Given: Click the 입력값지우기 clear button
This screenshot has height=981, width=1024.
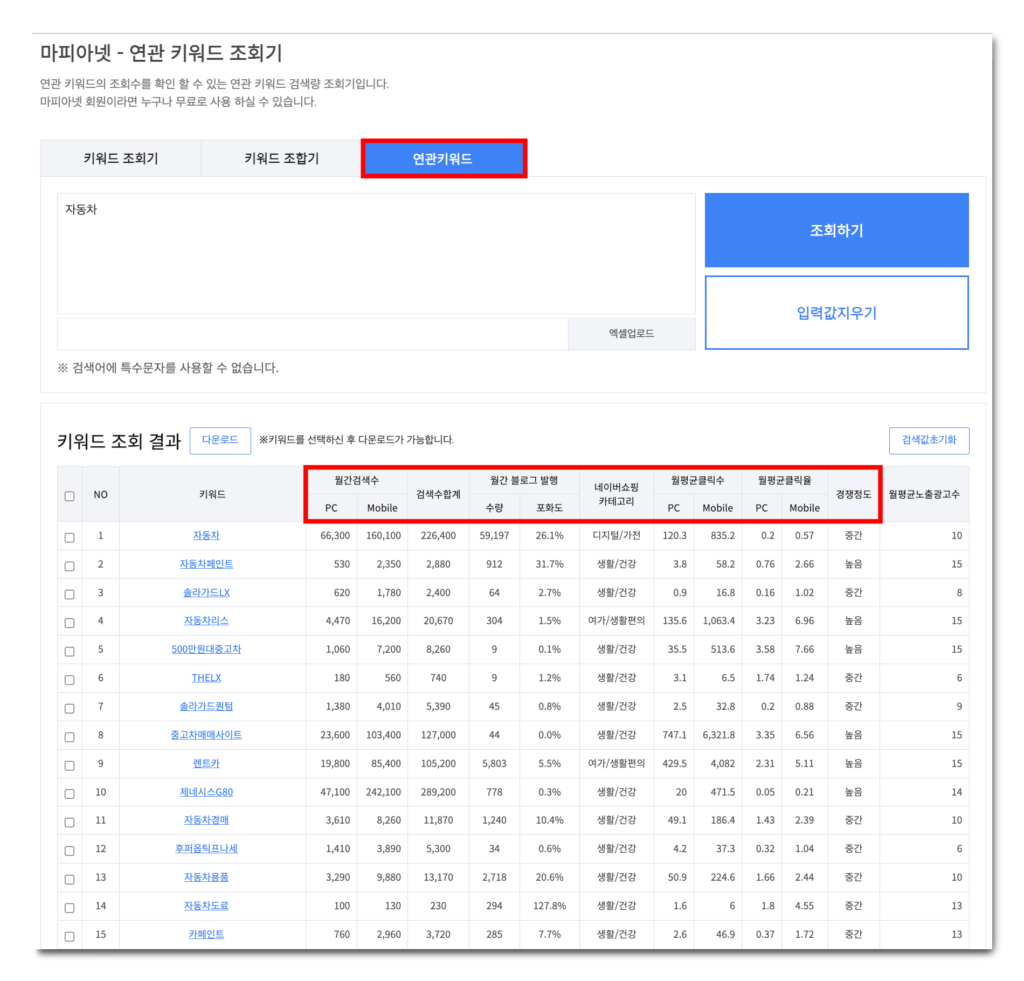Looking at the screenshot, I should coord(836,312).
